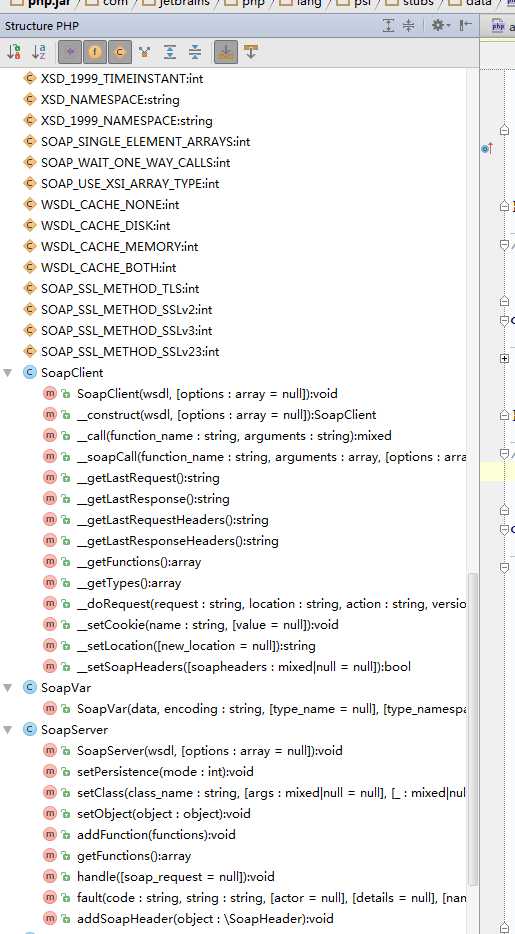Click expand all icon in Structure header

(x=388, y=25)
